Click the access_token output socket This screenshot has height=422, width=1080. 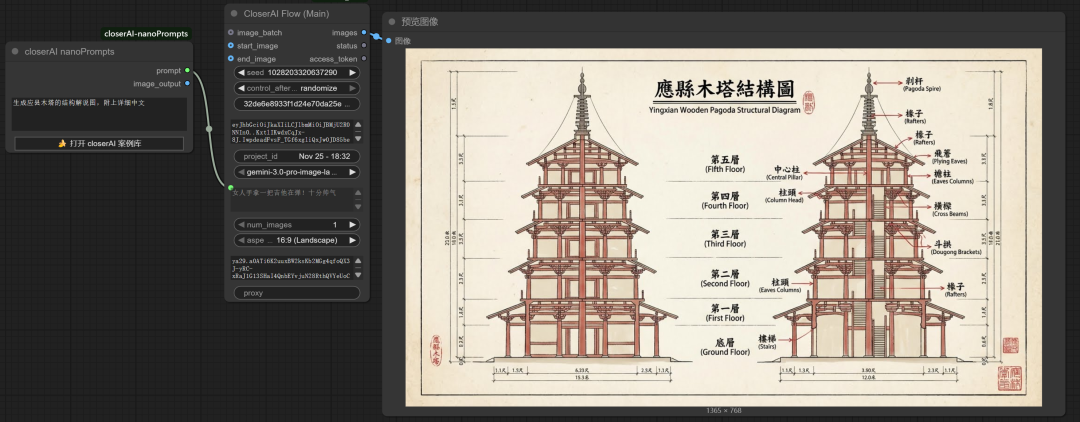363,59
